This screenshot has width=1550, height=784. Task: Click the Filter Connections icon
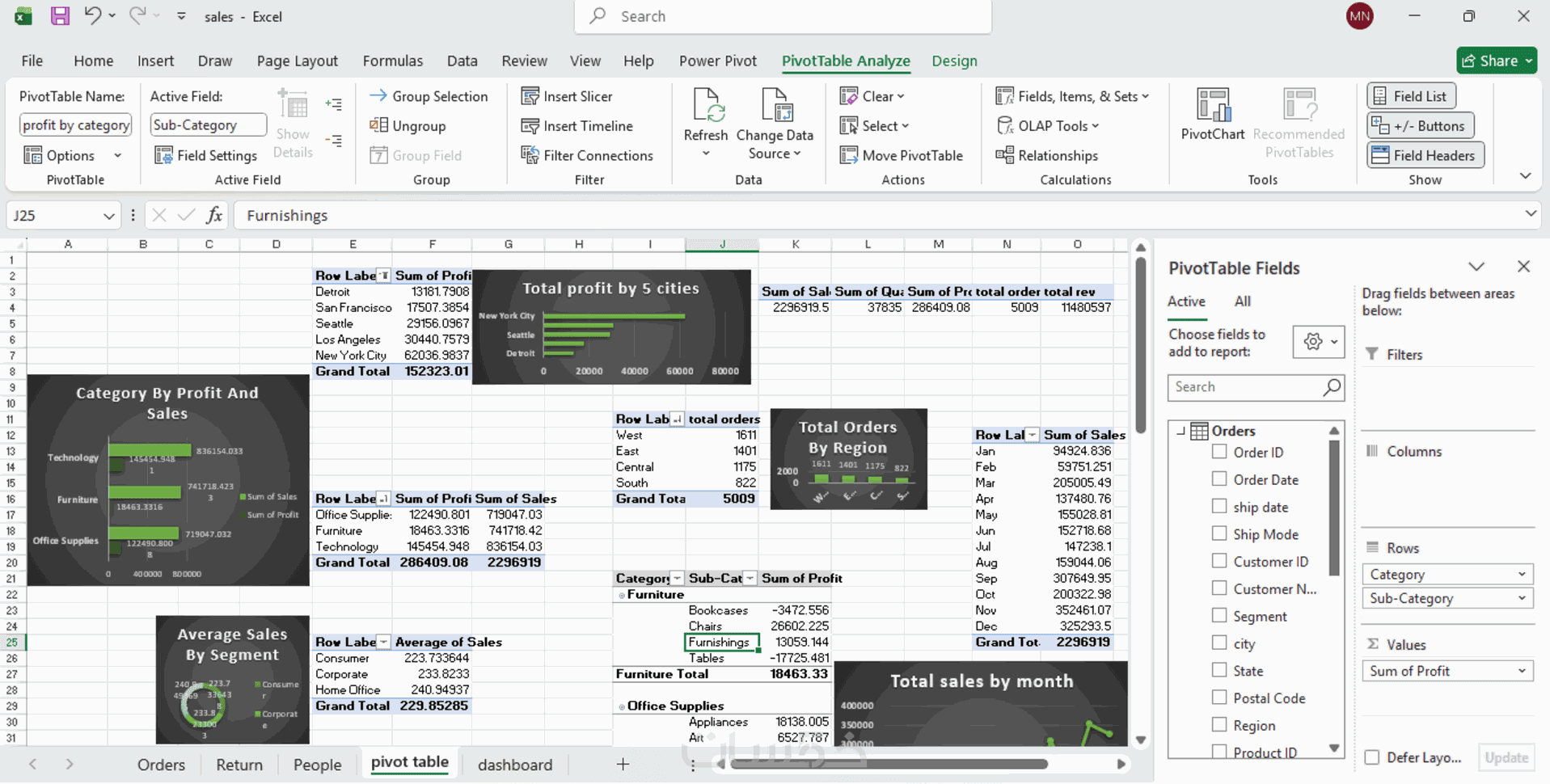click(x=530, y=155)
